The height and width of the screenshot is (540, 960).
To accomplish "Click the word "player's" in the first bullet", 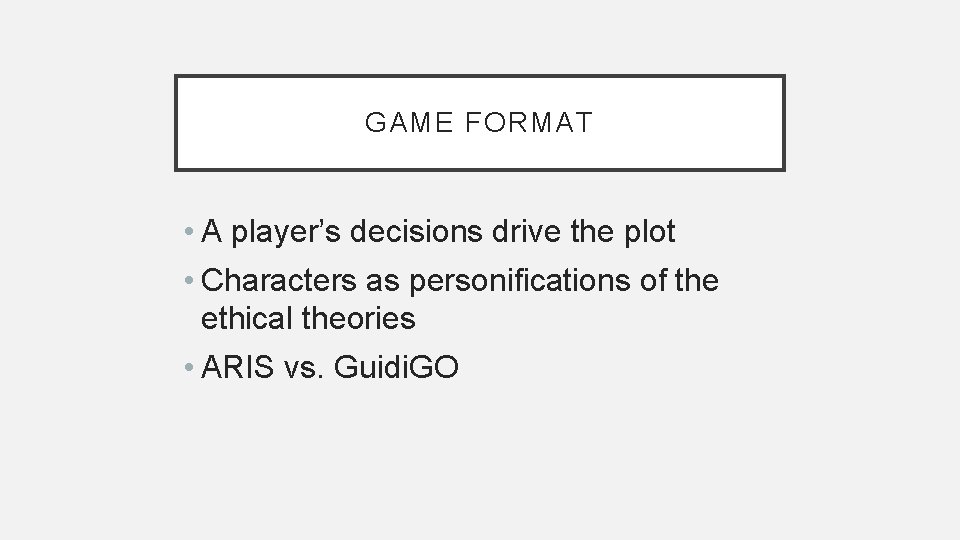I will coord(285,233).
